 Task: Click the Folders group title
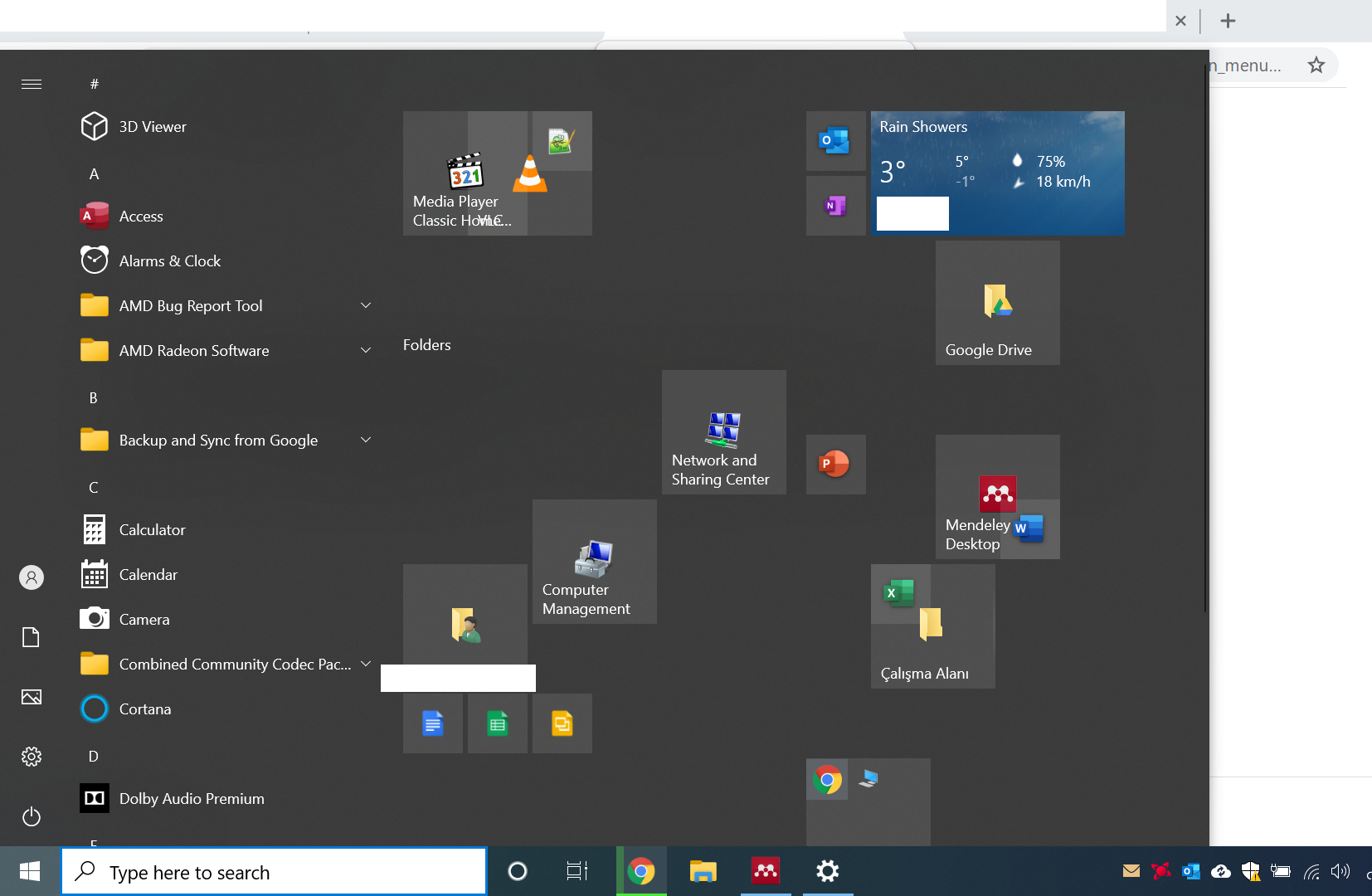point(427,345)
